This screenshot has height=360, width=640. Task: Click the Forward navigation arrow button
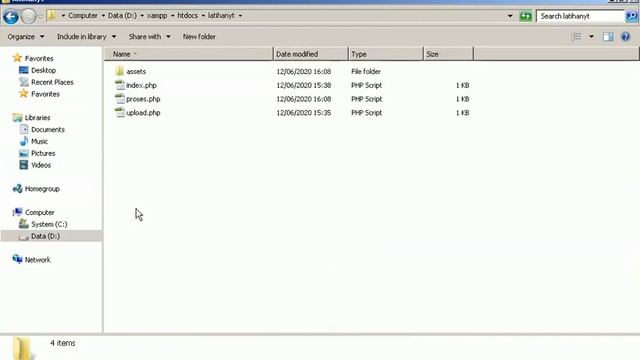pyautogui.click(x=29, y=16)
